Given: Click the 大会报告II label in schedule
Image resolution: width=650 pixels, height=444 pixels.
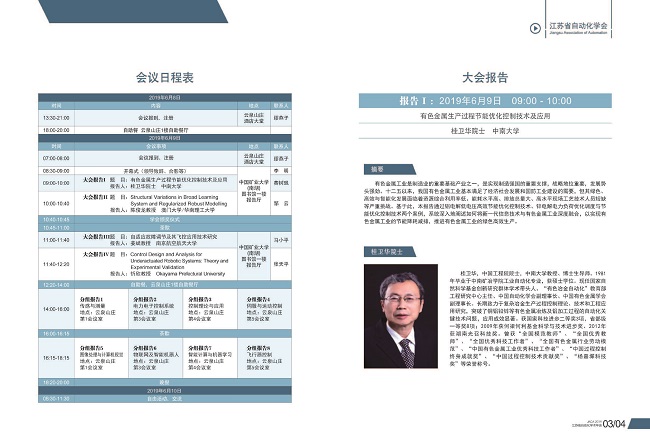Looking at the screenshot, I should 95,197.
